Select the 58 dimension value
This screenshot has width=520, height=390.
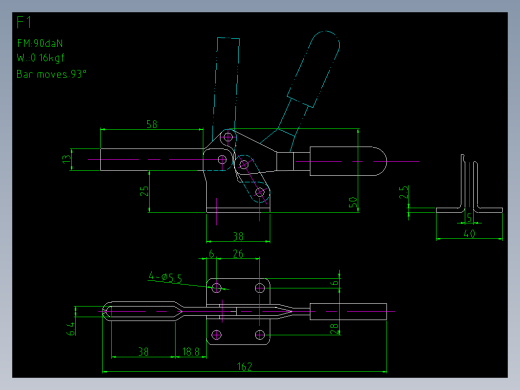[152, 124]
